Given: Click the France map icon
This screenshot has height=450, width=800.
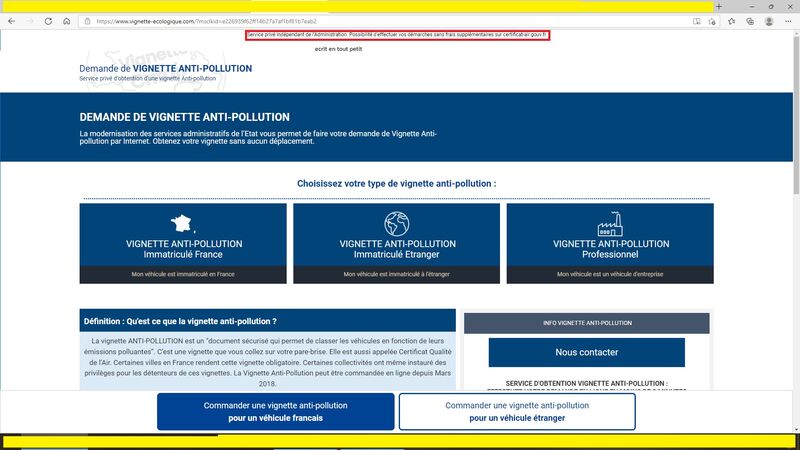Looking at the screenshot, I should pyautogui.click(x=182, y=223).
